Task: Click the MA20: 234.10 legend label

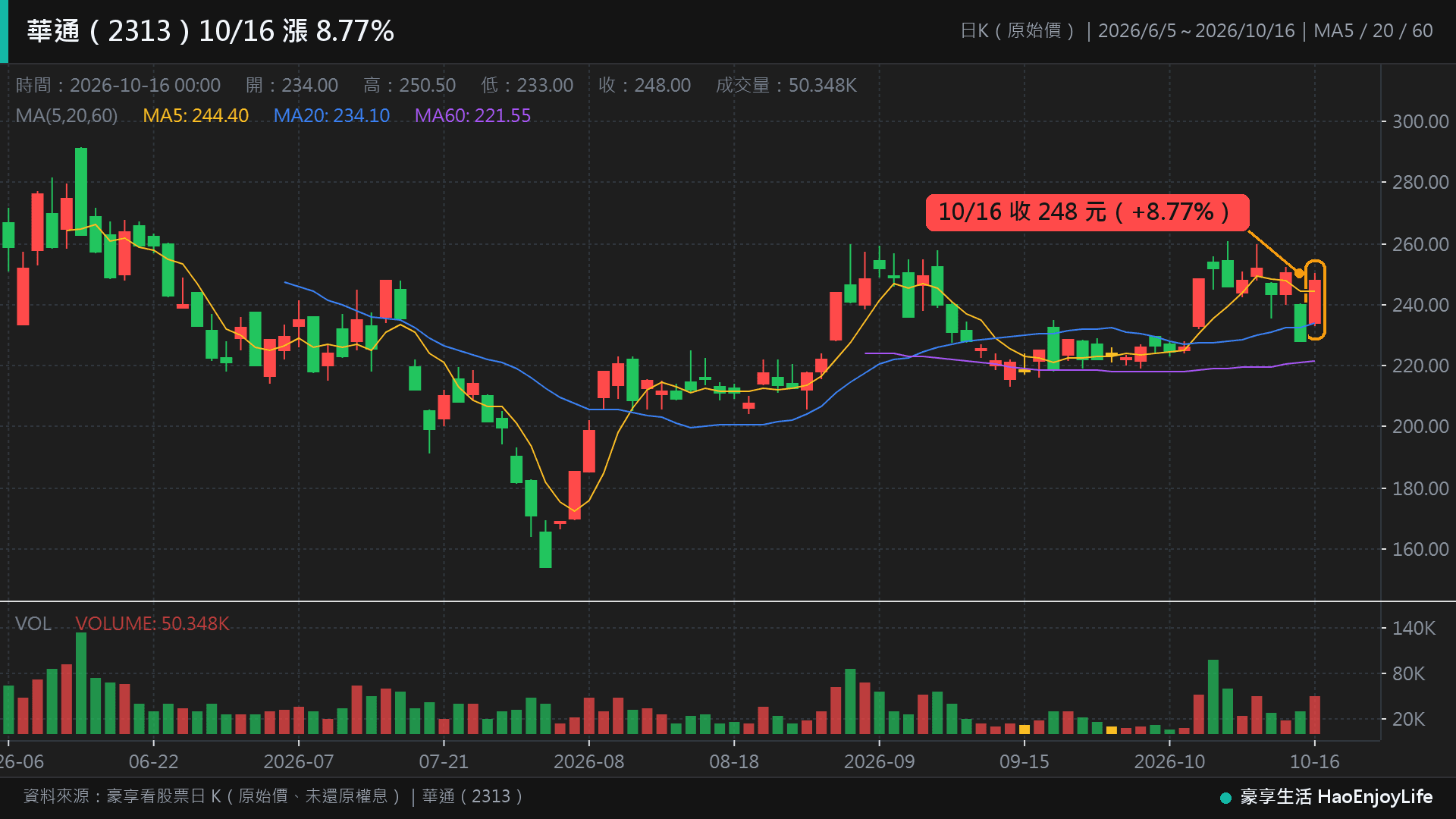Action: tap(331, 115)
